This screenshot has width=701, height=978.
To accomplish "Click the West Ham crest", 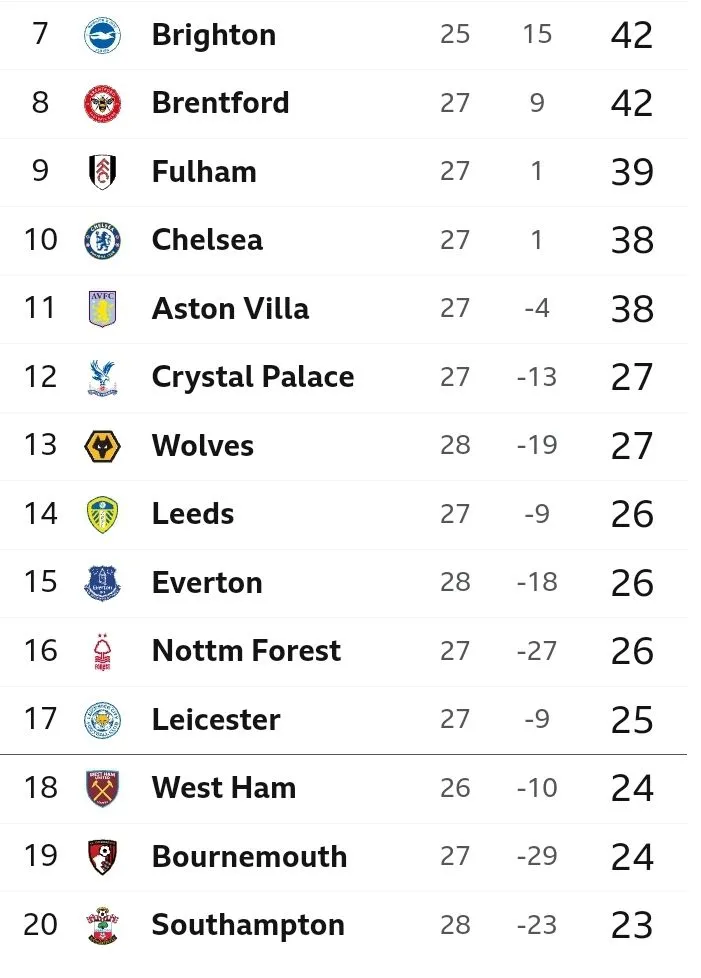I will coord(102,788).
